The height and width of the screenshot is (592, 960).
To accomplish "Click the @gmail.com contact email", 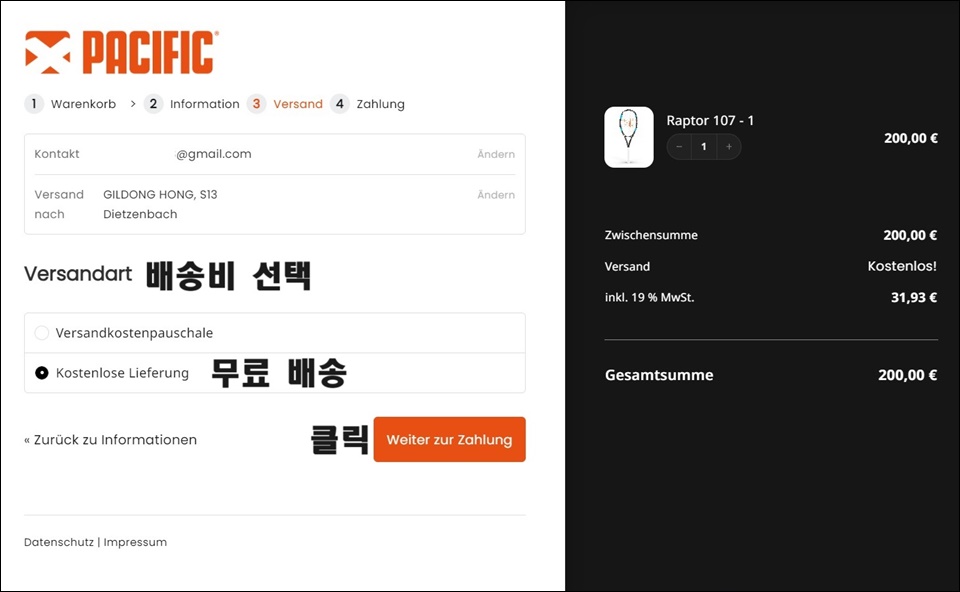I will [214, 154].
